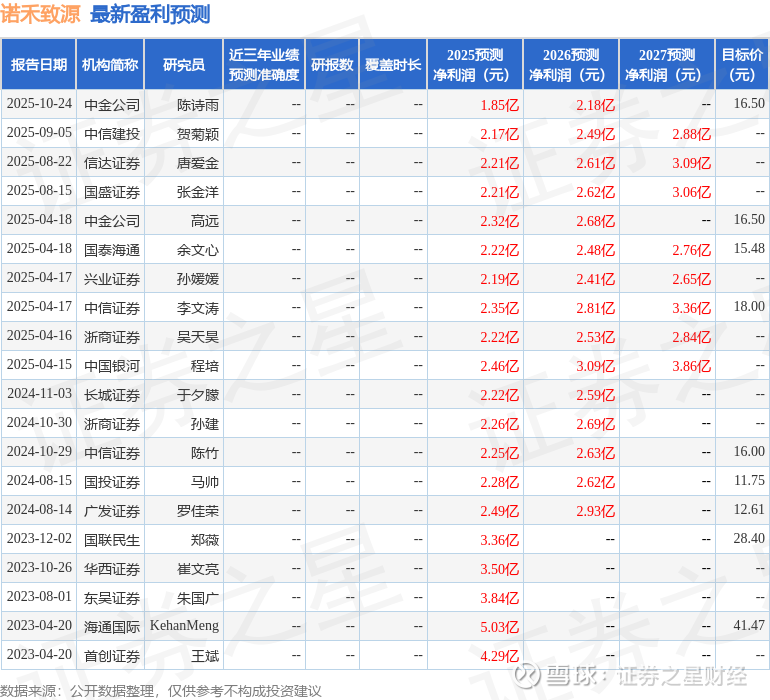770x700 pixels.
Task: Click the target price 11.75
Action: [x=749, y=480]
